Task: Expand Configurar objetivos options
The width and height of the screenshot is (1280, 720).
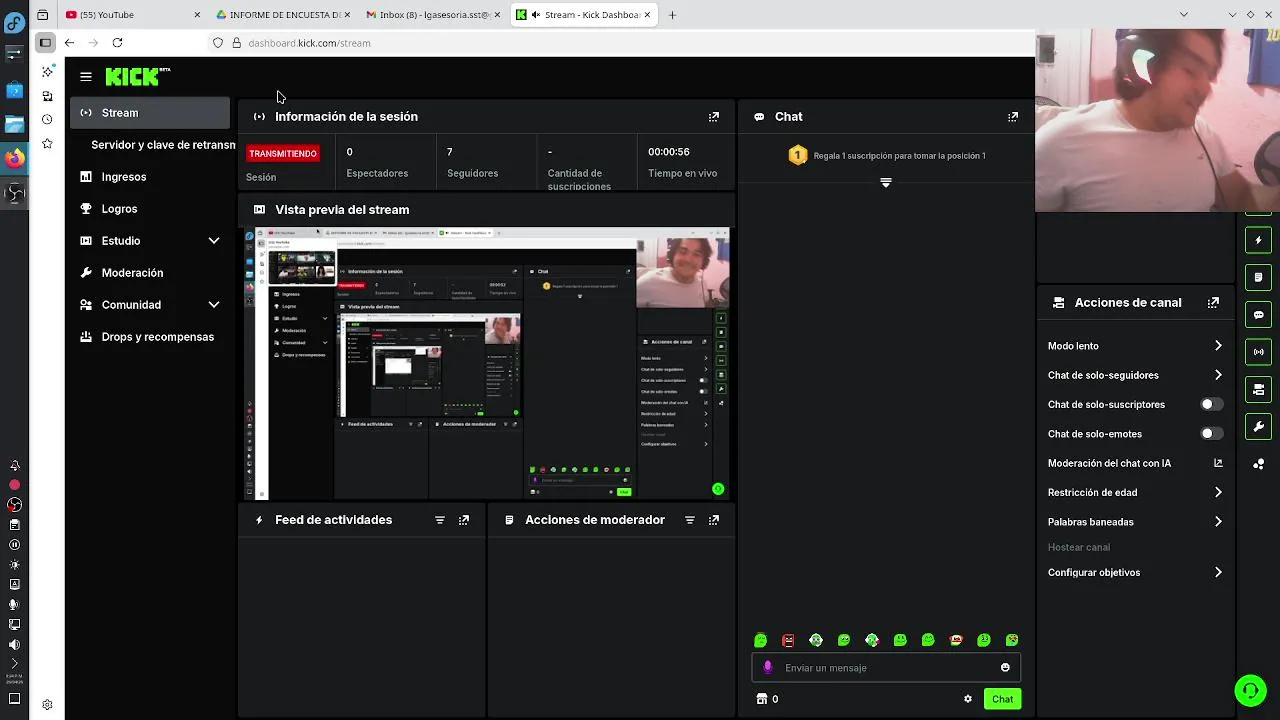Action: 1218,573
